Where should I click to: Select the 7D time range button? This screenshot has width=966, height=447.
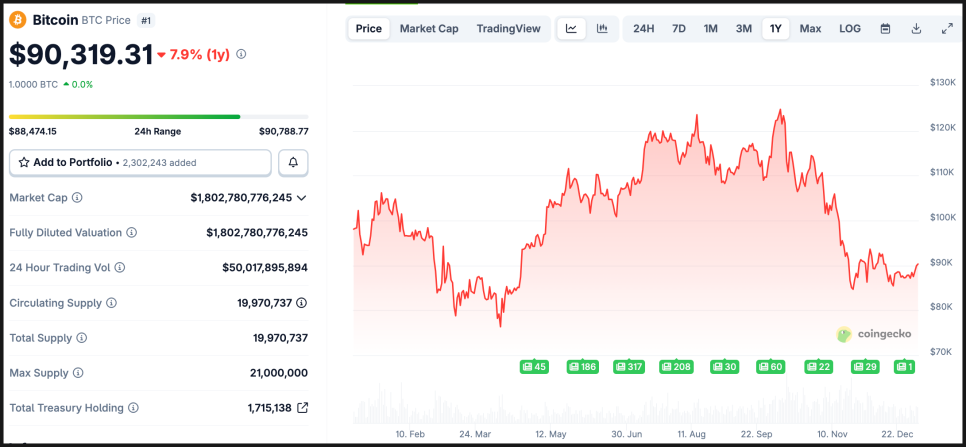coord(679,28)
